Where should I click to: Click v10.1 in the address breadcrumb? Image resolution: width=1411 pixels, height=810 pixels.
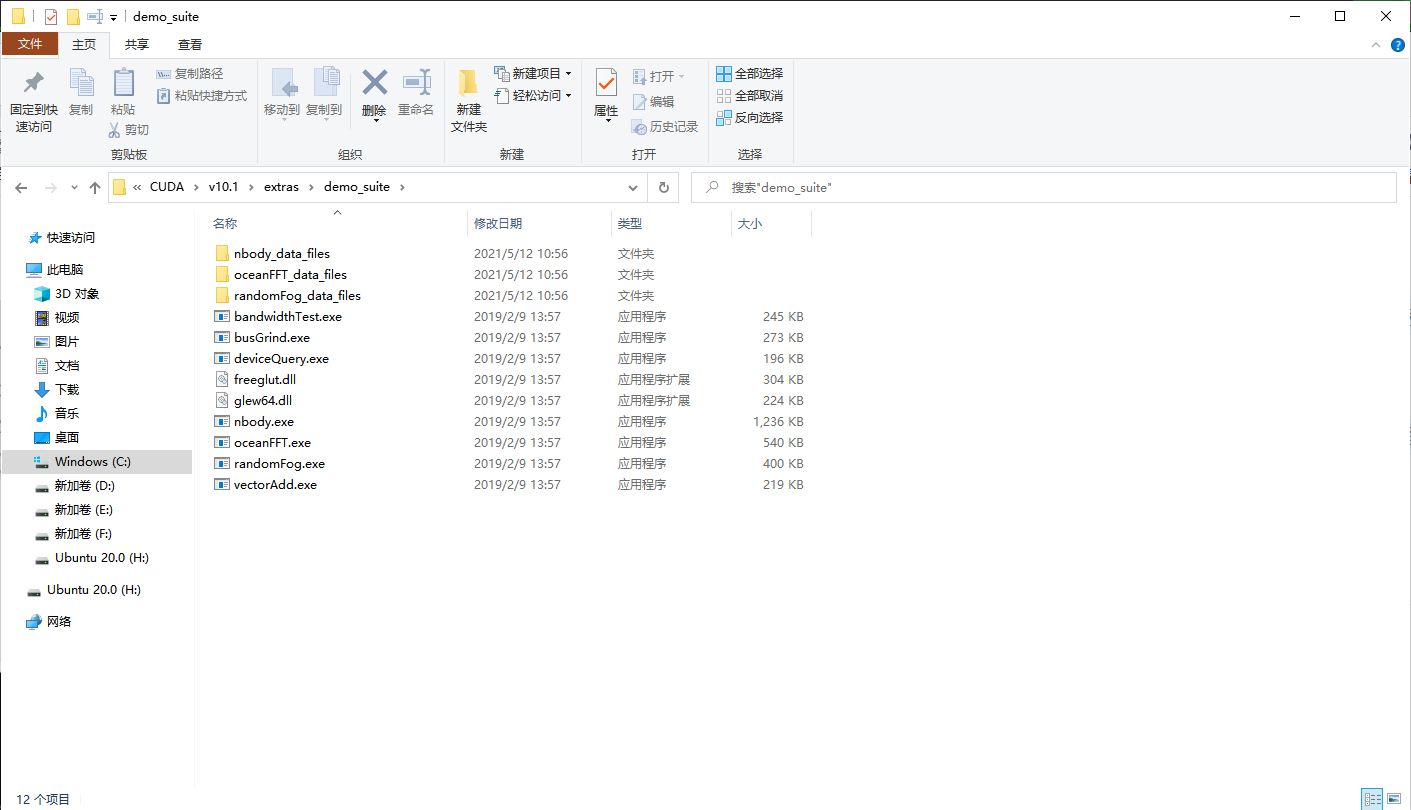pos(226,187)
